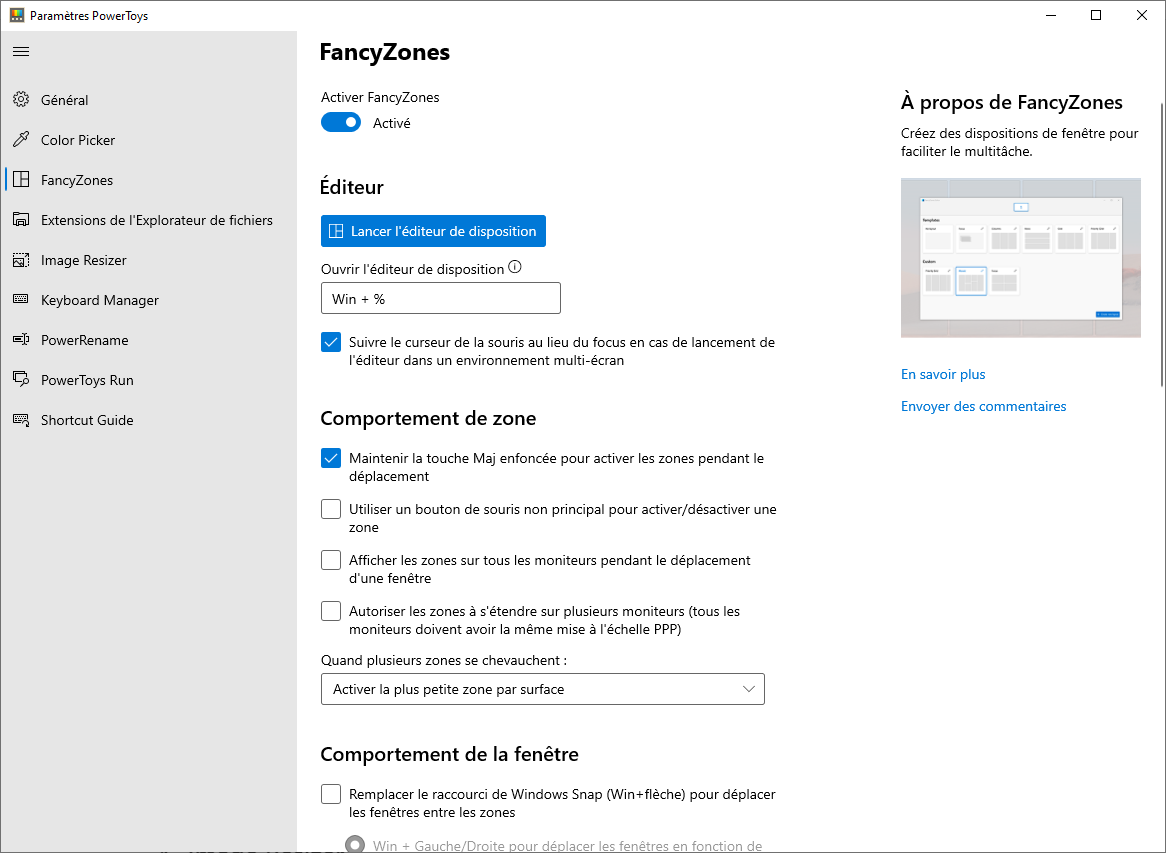Open the Général settings page

[151, 100]
